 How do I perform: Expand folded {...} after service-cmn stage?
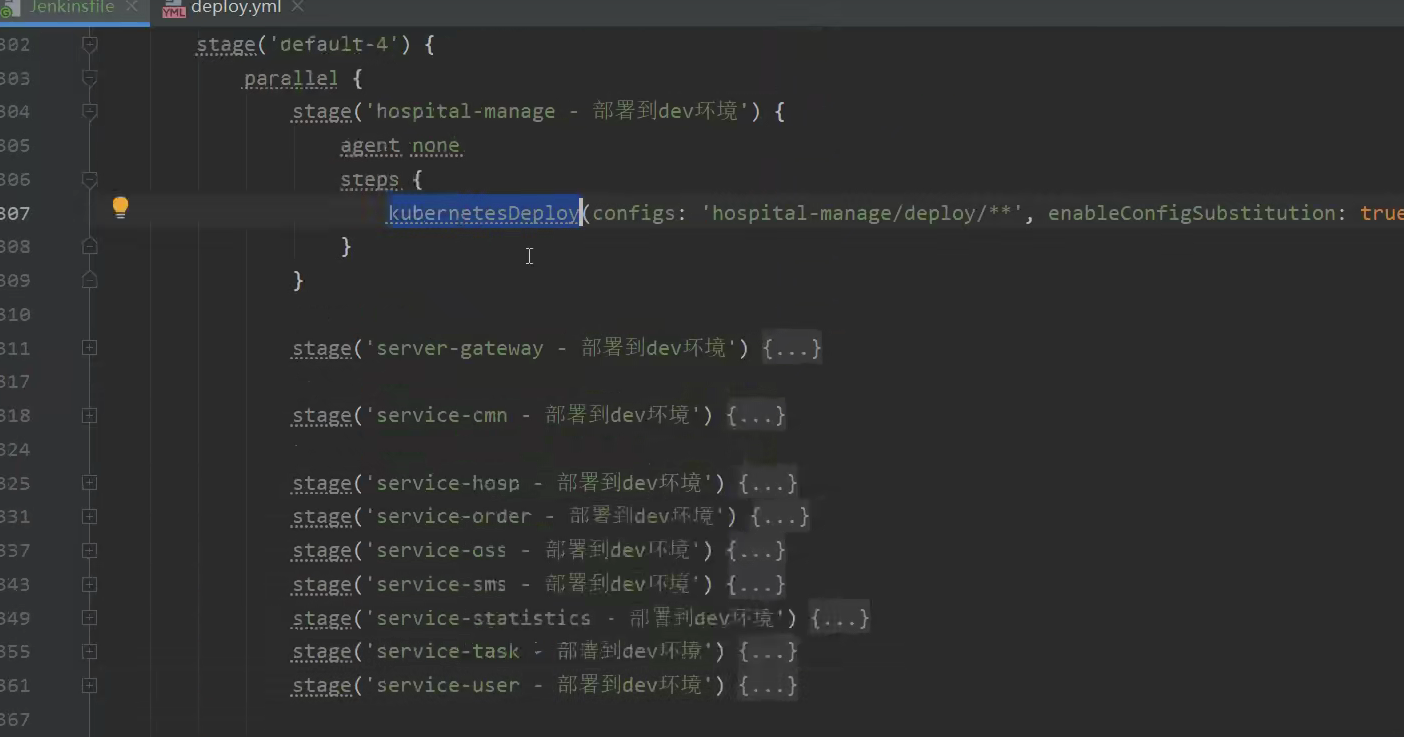coord(756,415)
